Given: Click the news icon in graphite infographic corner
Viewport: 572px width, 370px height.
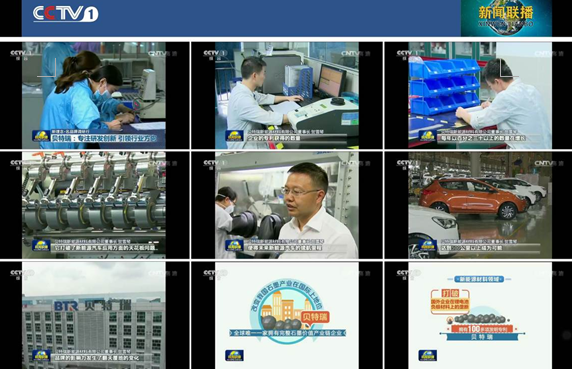Looking at the screenshot, I should pos(234,355).
